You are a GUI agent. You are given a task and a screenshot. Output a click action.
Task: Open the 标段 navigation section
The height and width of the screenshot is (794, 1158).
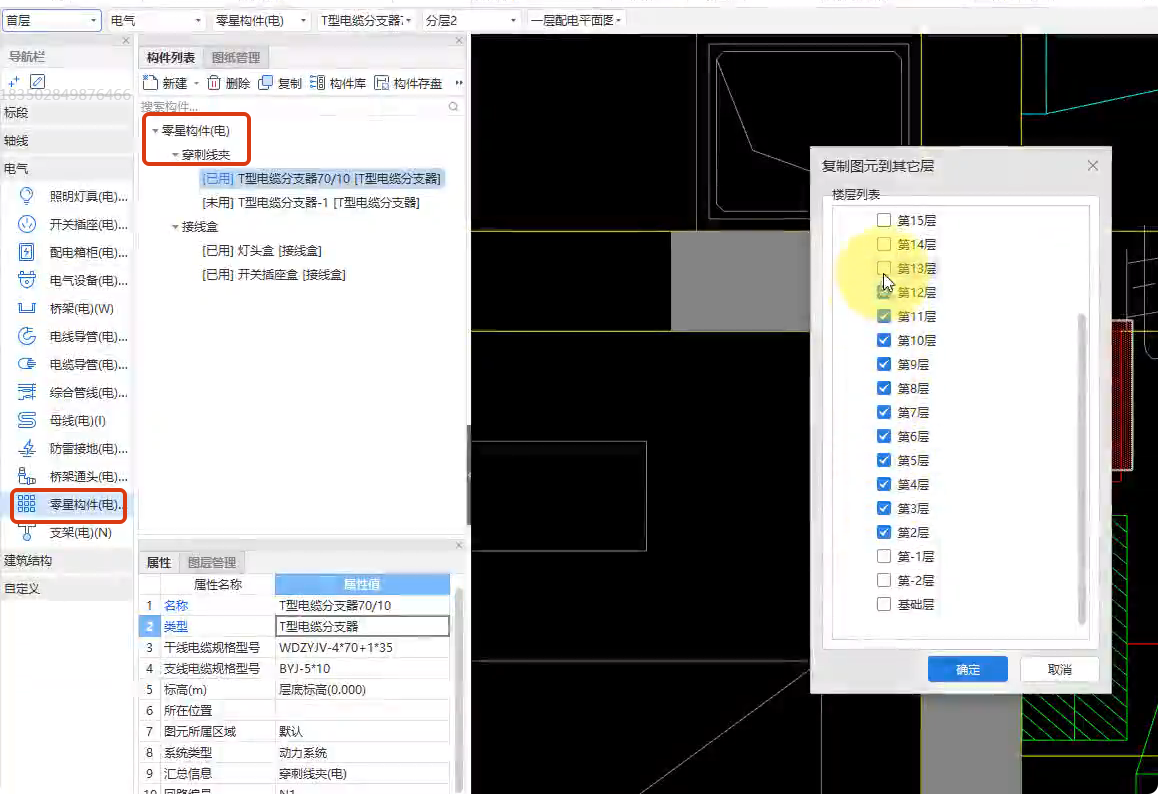pos(66,112)
